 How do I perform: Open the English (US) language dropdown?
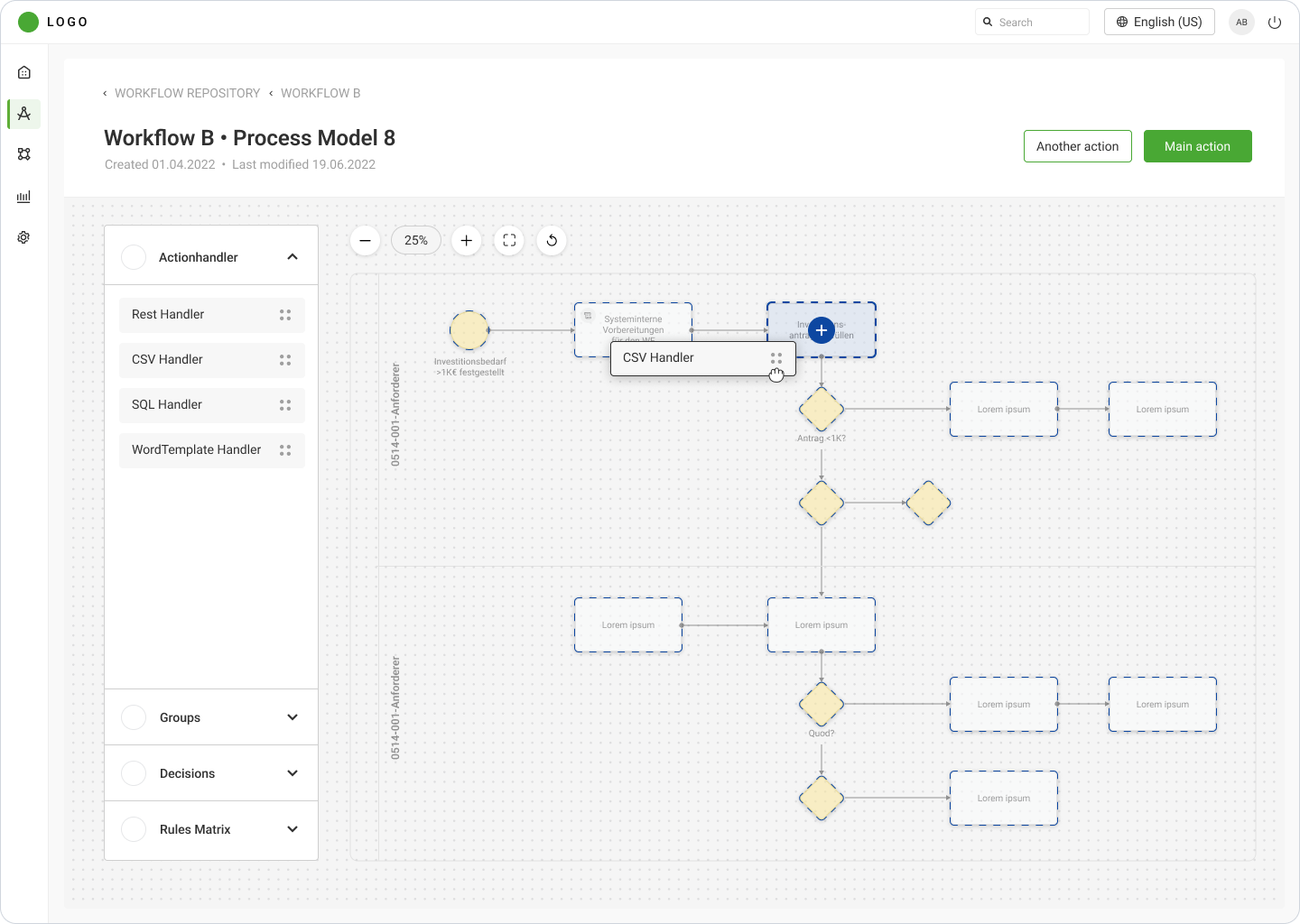[x=1159, y=22]
